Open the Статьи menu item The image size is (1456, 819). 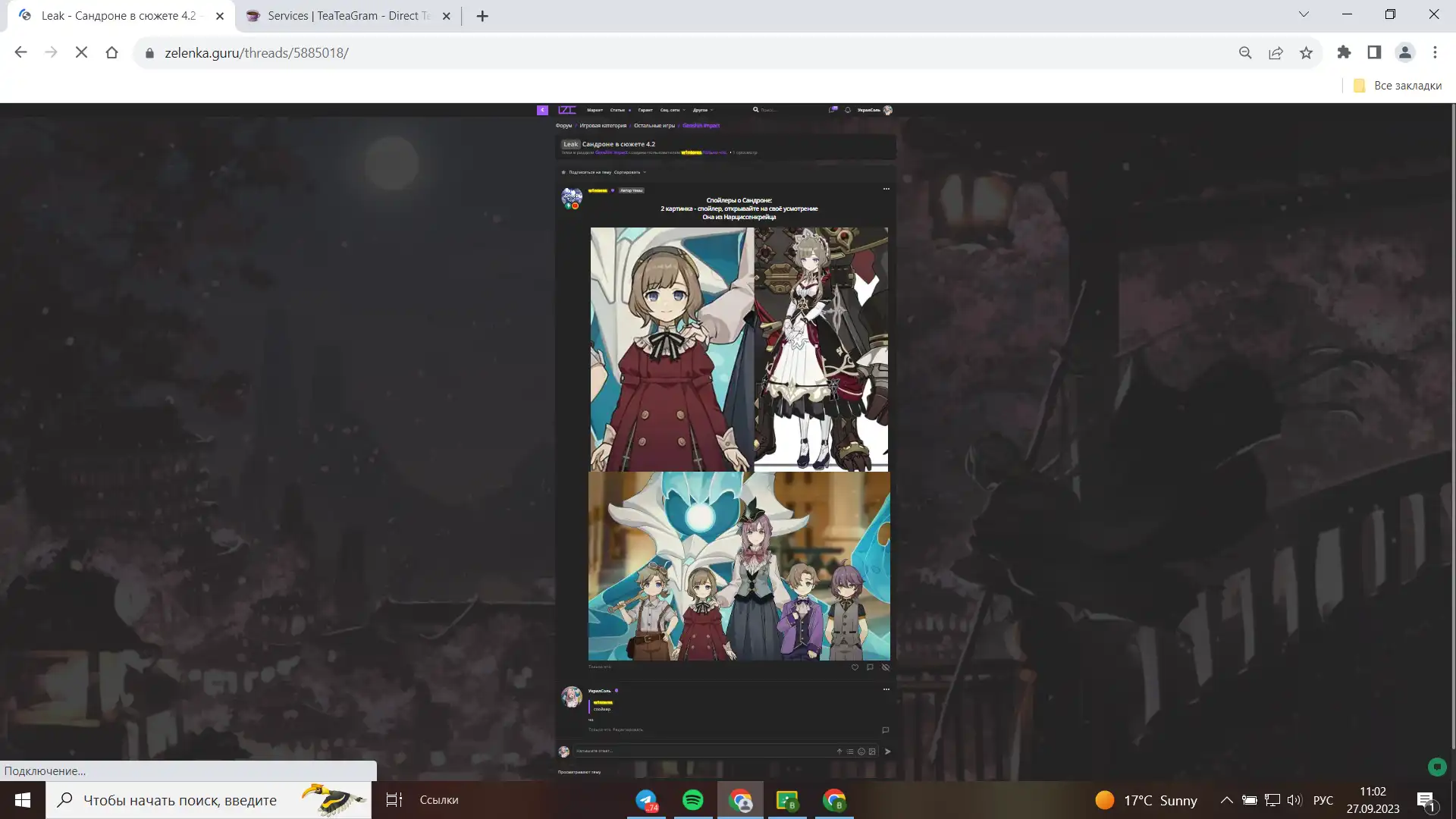click(618, 110)
